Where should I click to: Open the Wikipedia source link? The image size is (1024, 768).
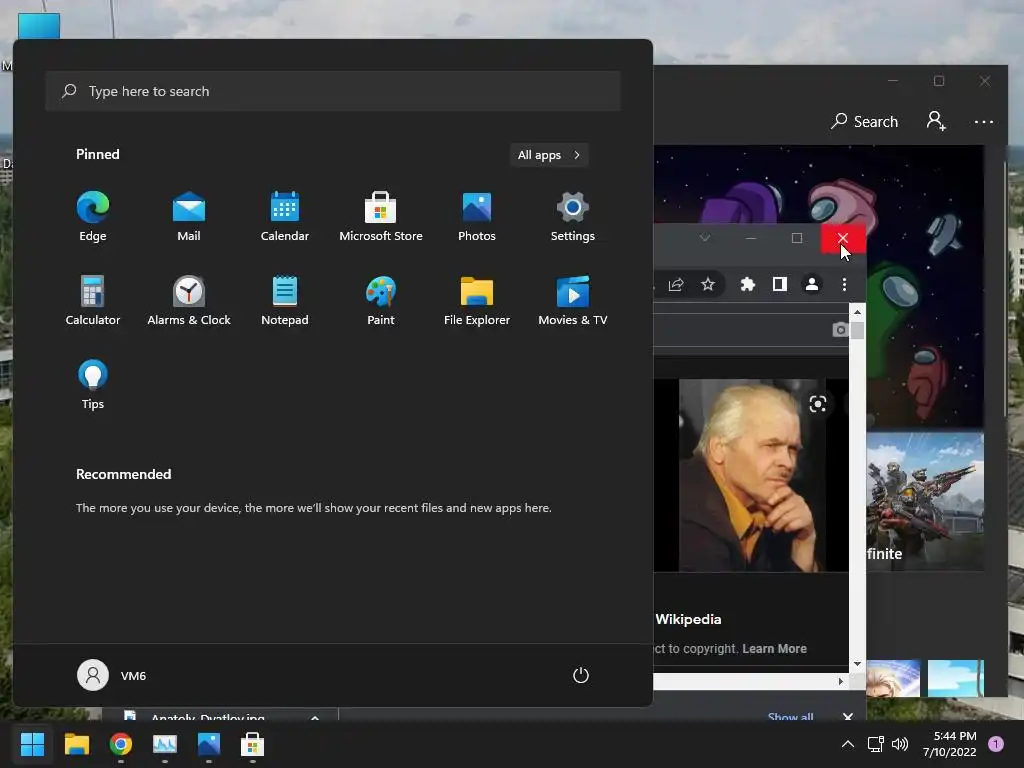pyautogui.click(x=688, y=619)
